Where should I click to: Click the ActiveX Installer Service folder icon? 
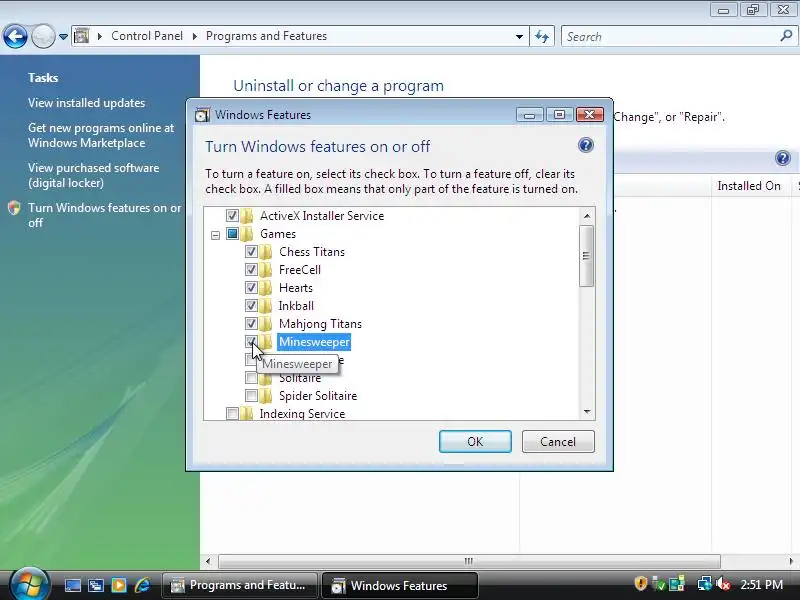click(x=247, y=216)
